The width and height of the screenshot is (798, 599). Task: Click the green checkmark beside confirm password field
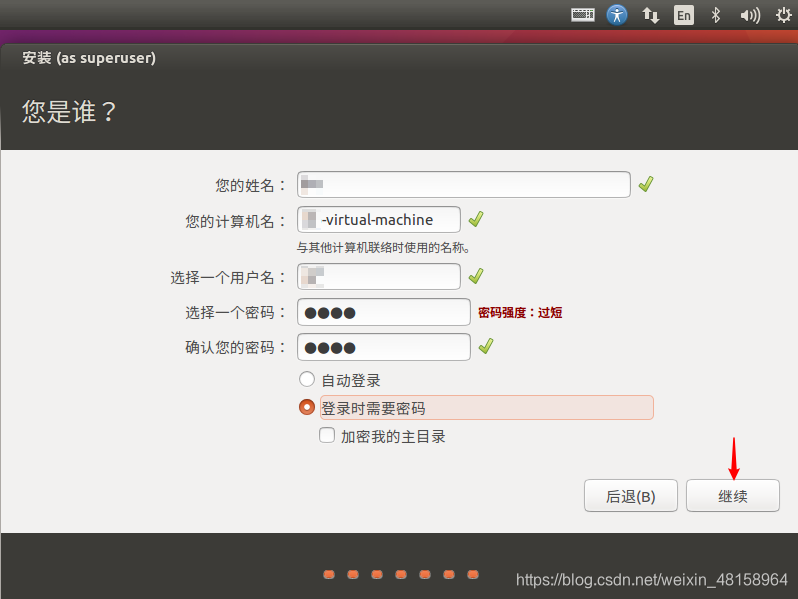486,346
